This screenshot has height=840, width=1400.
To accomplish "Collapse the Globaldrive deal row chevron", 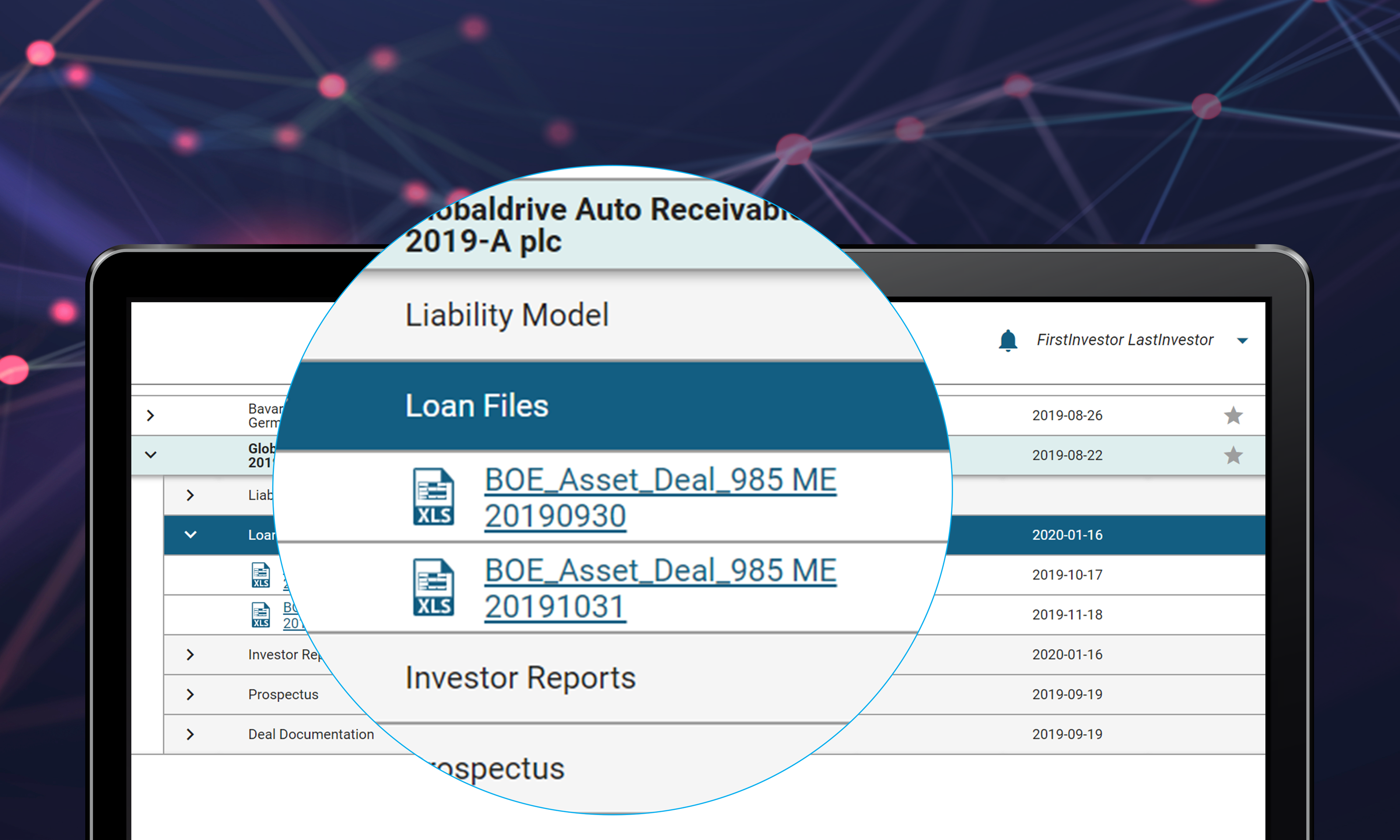I will tap(150, 455).
